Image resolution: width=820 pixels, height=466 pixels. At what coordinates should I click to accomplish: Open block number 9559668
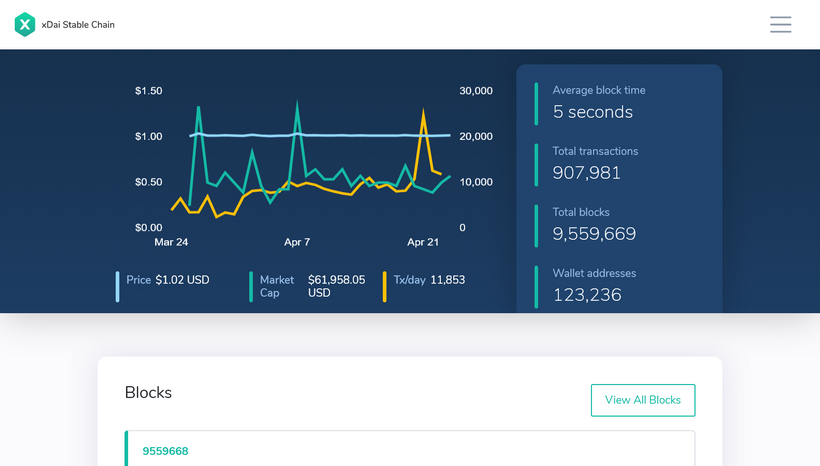click(x=165, y=451)
